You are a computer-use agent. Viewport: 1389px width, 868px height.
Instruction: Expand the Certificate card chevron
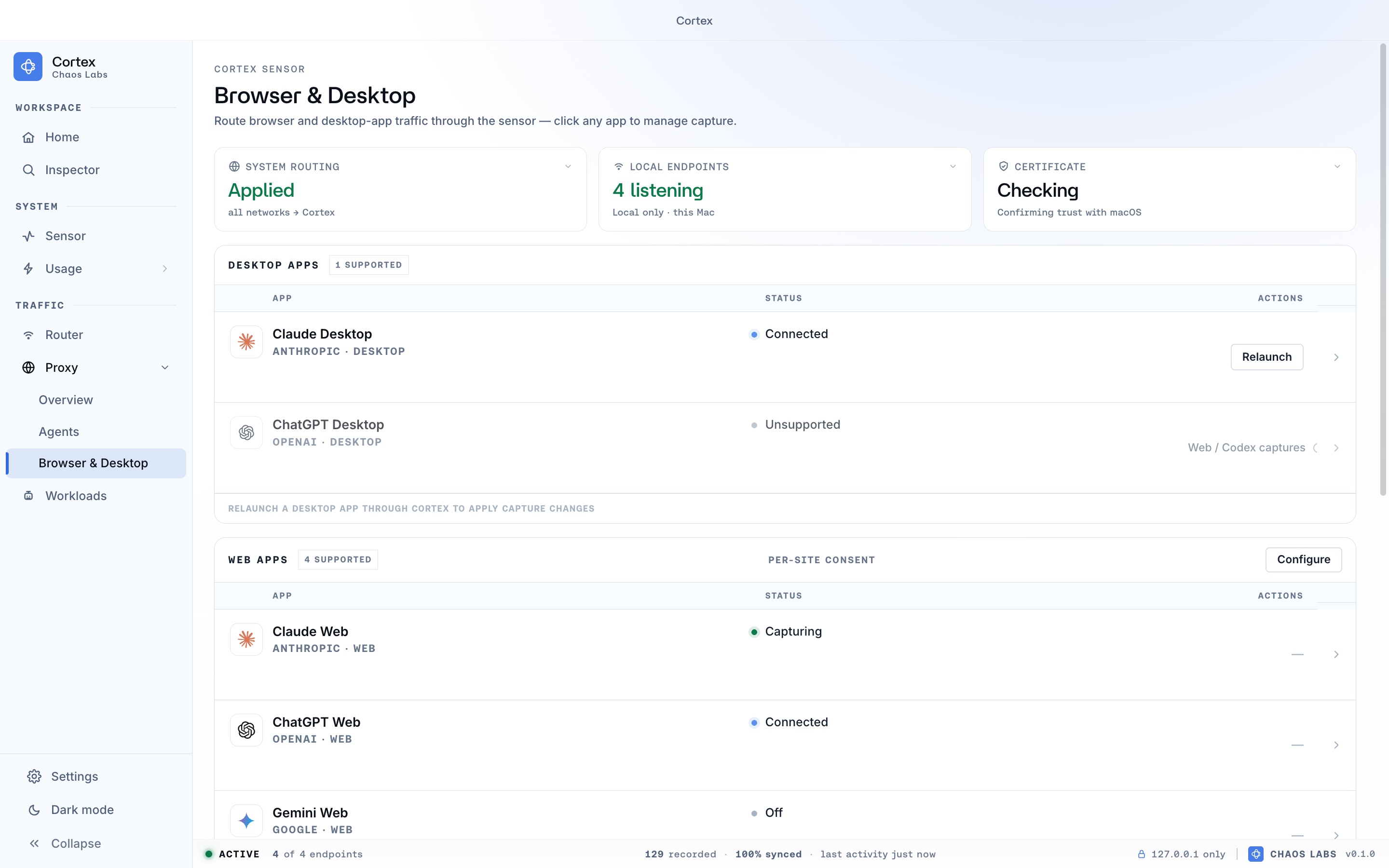pos(1337,166)
